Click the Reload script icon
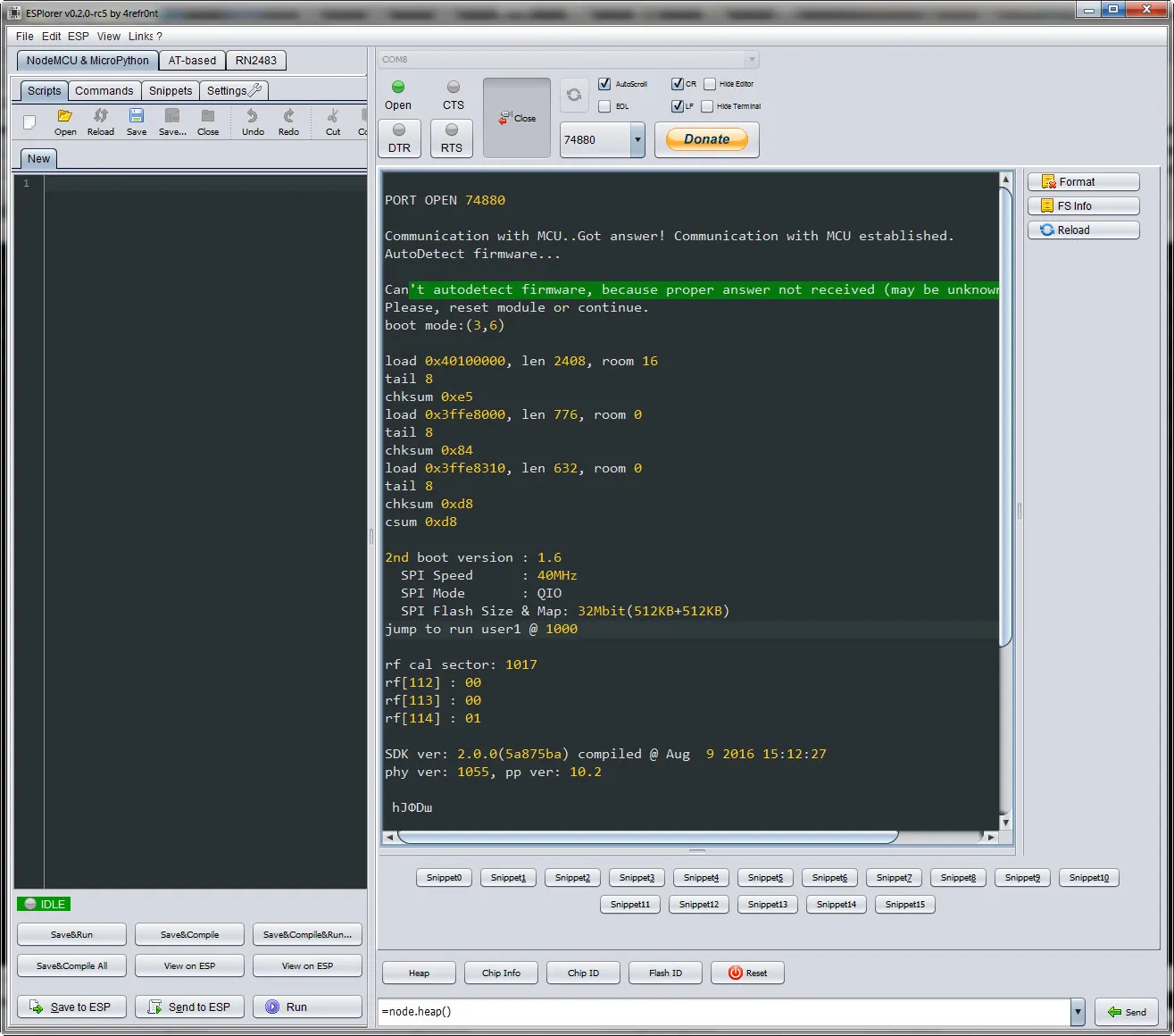 tap(101, 117)
